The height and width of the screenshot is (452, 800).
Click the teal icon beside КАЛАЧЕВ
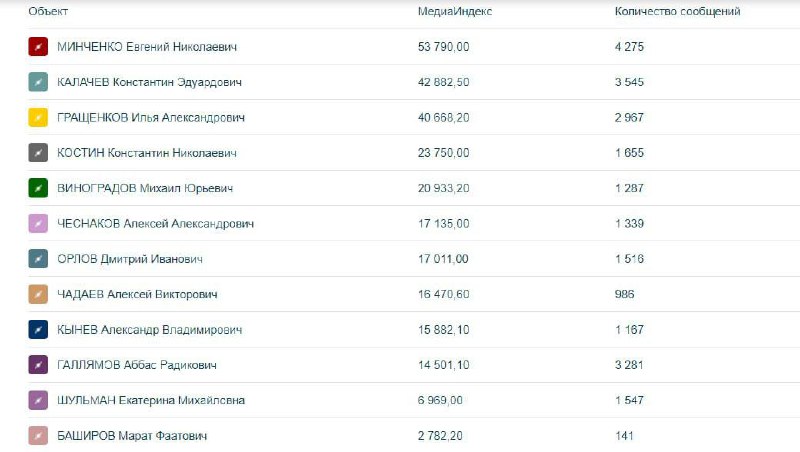tap(38, 82)
